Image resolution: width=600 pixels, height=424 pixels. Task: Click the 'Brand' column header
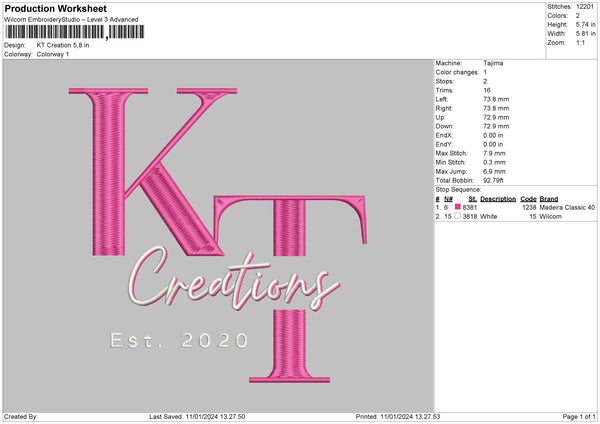tap(549, 199)
